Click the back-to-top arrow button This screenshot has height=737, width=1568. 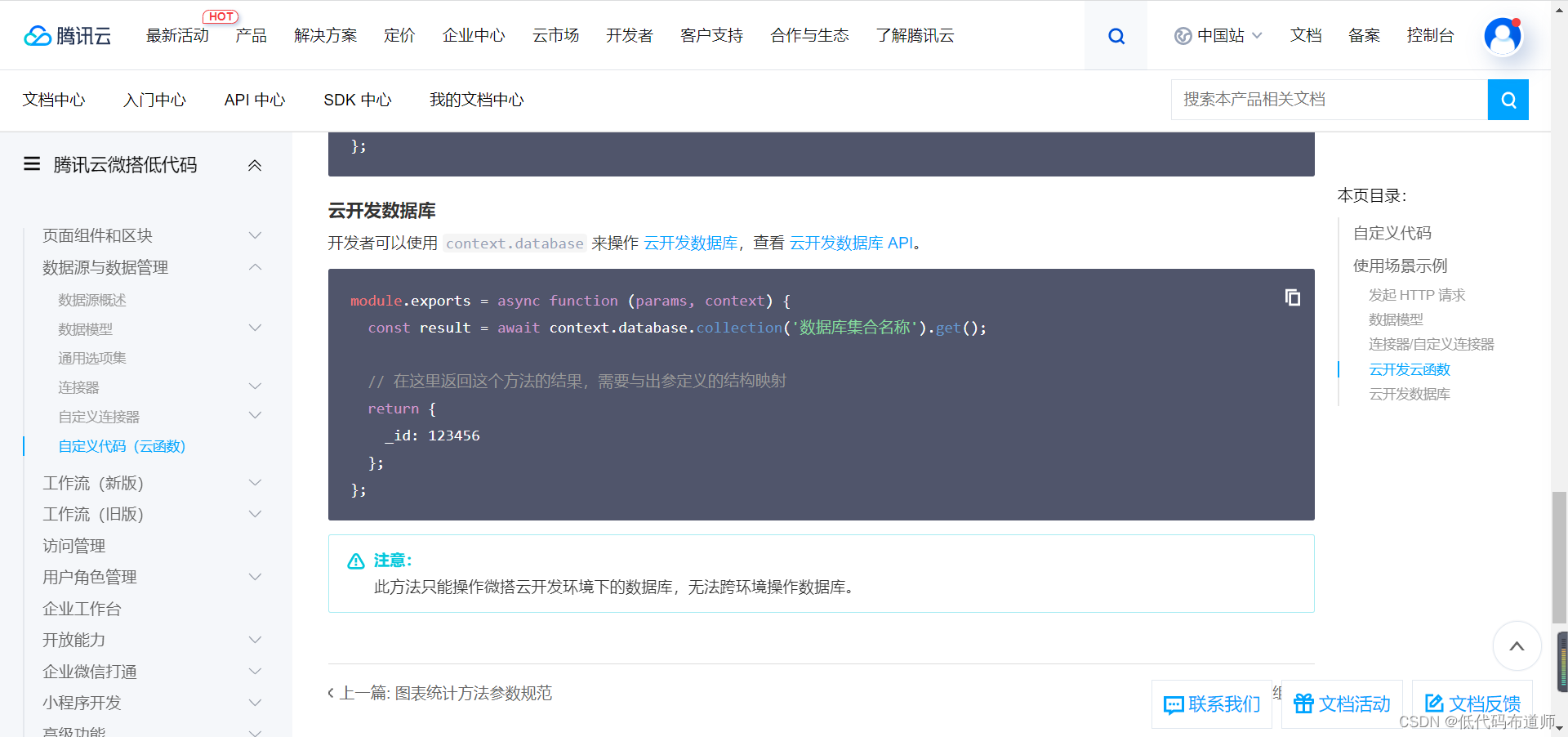1517,646
